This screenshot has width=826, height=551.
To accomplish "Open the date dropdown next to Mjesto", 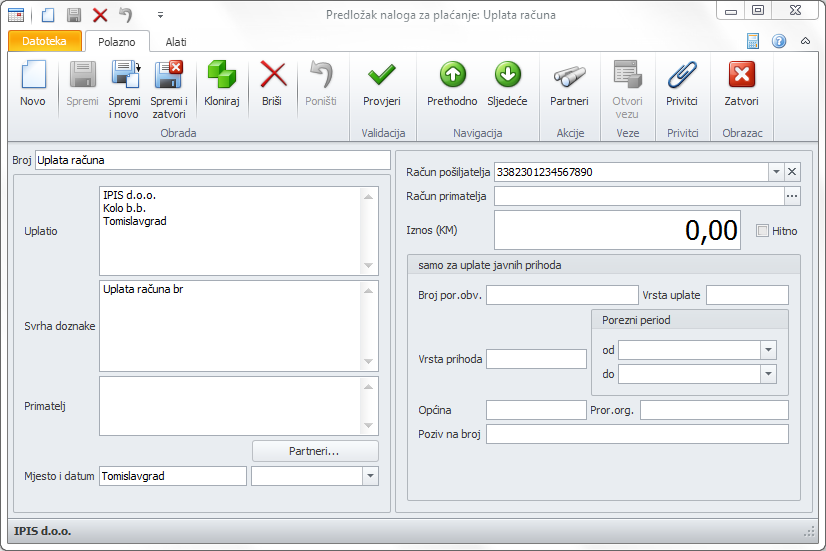I will (370, 476).
